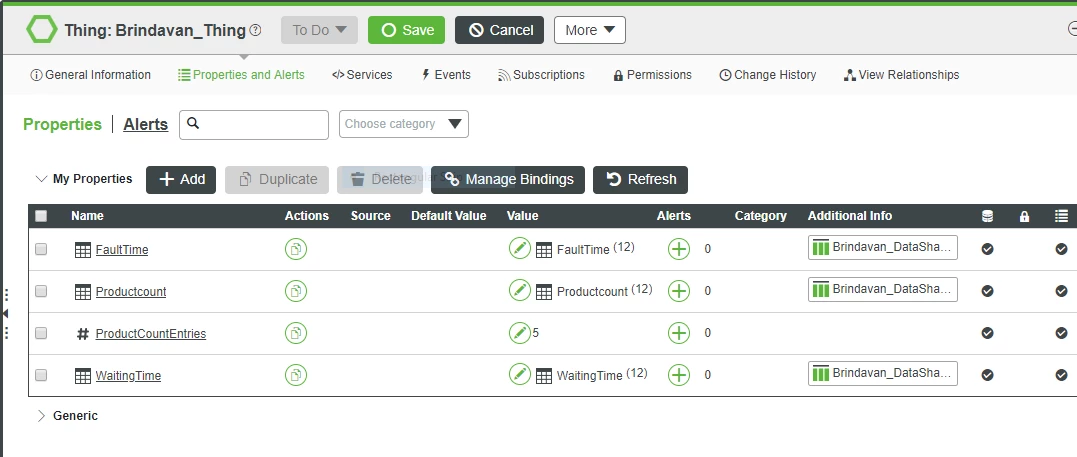Check the FaultTime row checkbox

[x=41, y=249]
